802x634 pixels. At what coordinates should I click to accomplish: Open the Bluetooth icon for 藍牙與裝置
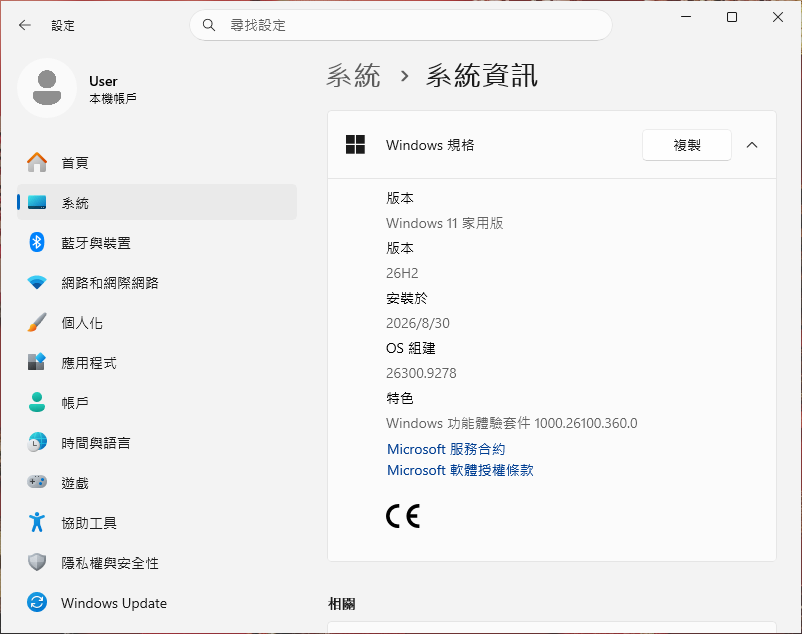click(37, 242)
